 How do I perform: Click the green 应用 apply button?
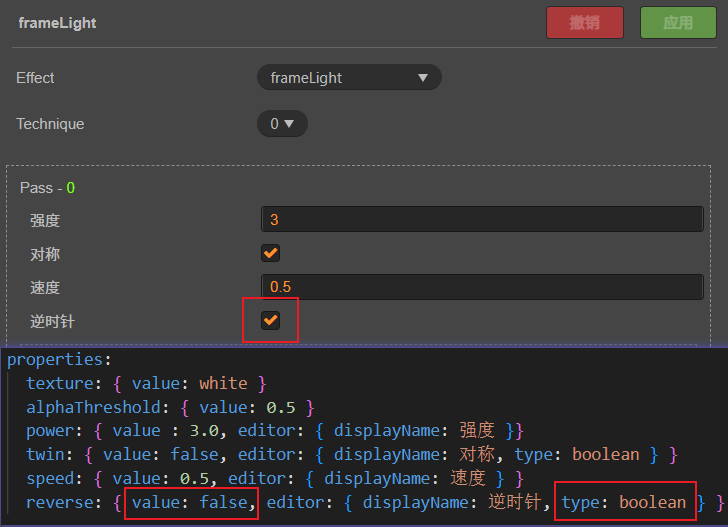pyautogui.click(x=678, y=22)
